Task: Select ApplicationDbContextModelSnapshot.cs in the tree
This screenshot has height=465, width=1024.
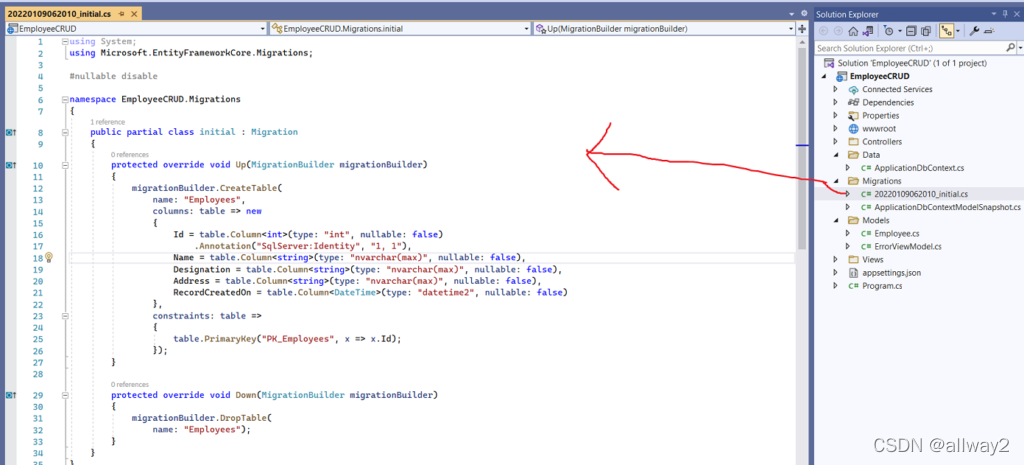Action: [x=947, y=207]
